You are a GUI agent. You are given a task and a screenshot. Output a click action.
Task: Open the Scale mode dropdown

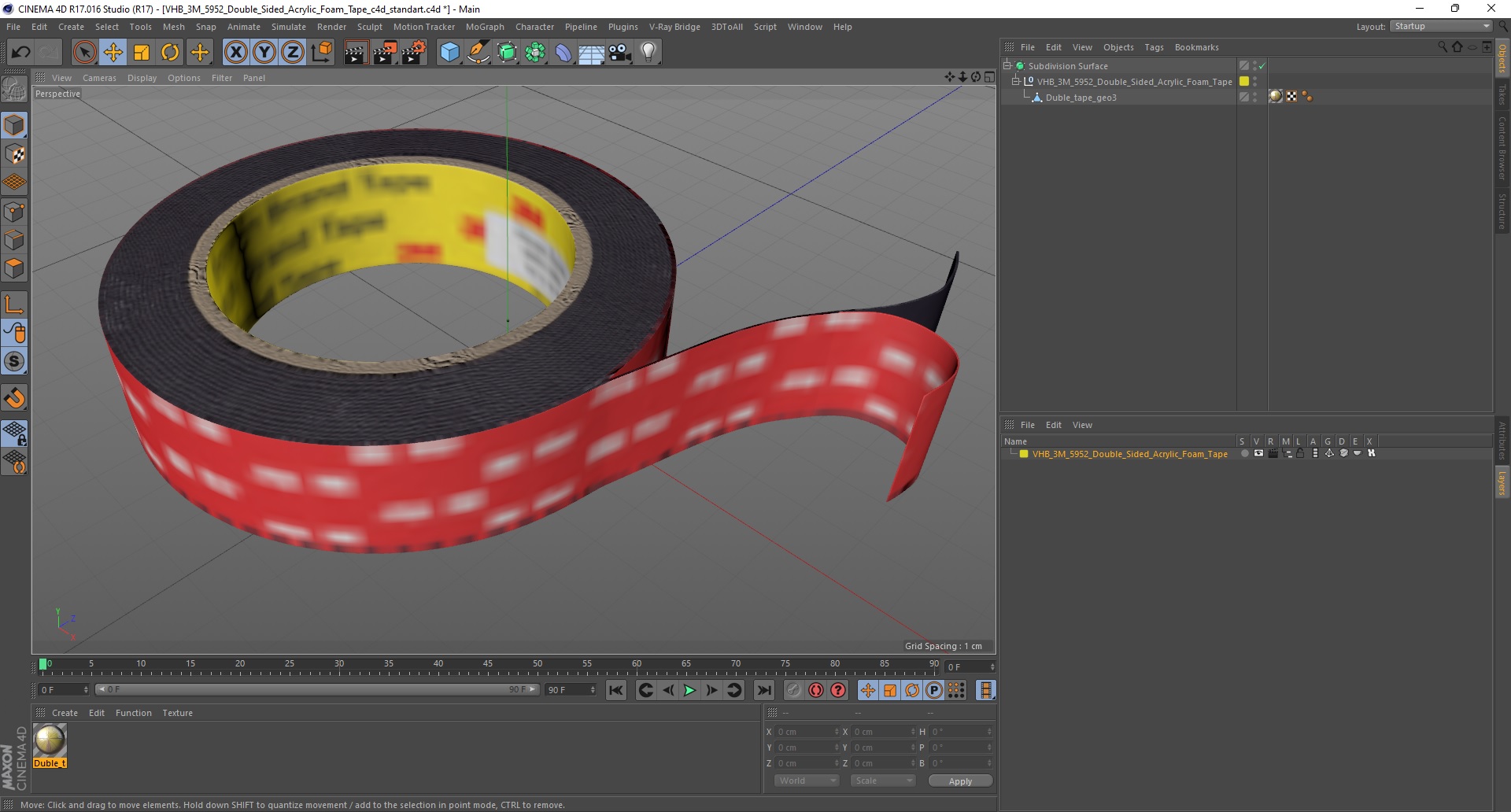[x=884, y=781]
